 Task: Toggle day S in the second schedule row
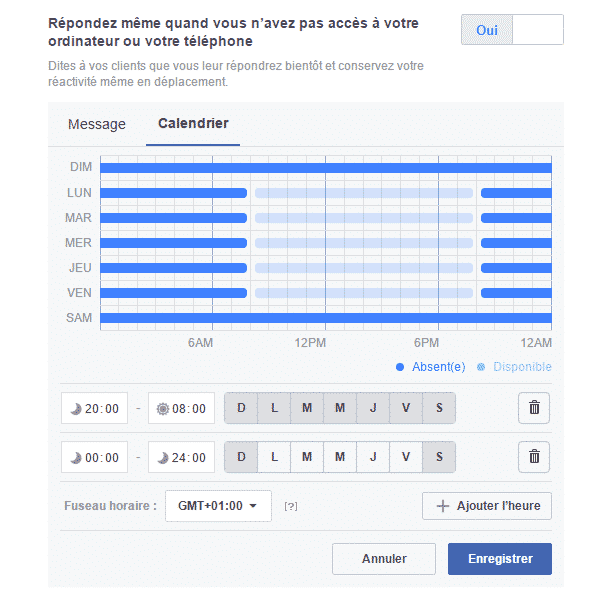[438, 457]
